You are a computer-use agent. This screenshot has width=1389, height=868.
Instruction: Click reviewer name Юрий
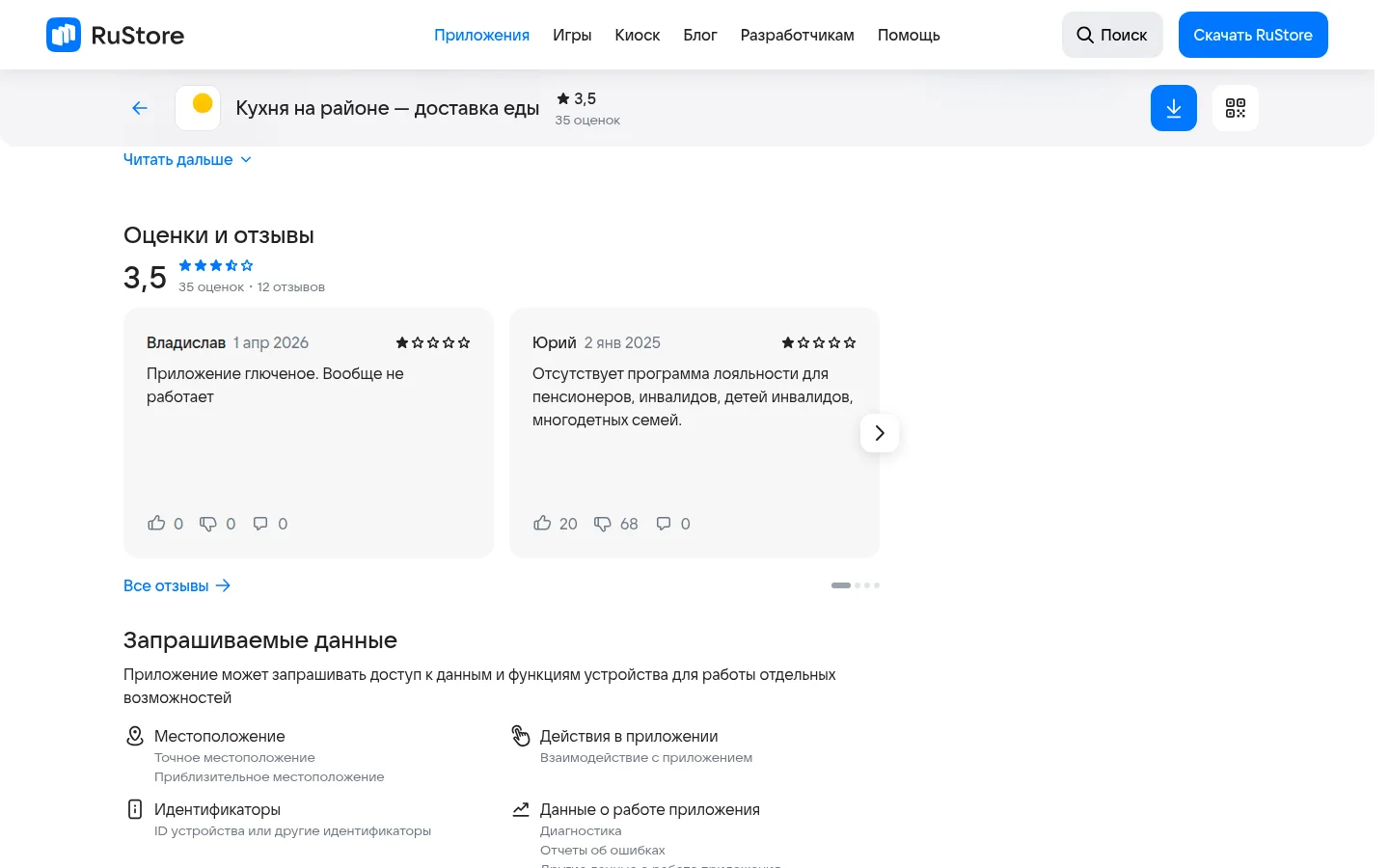click(555, 342)
